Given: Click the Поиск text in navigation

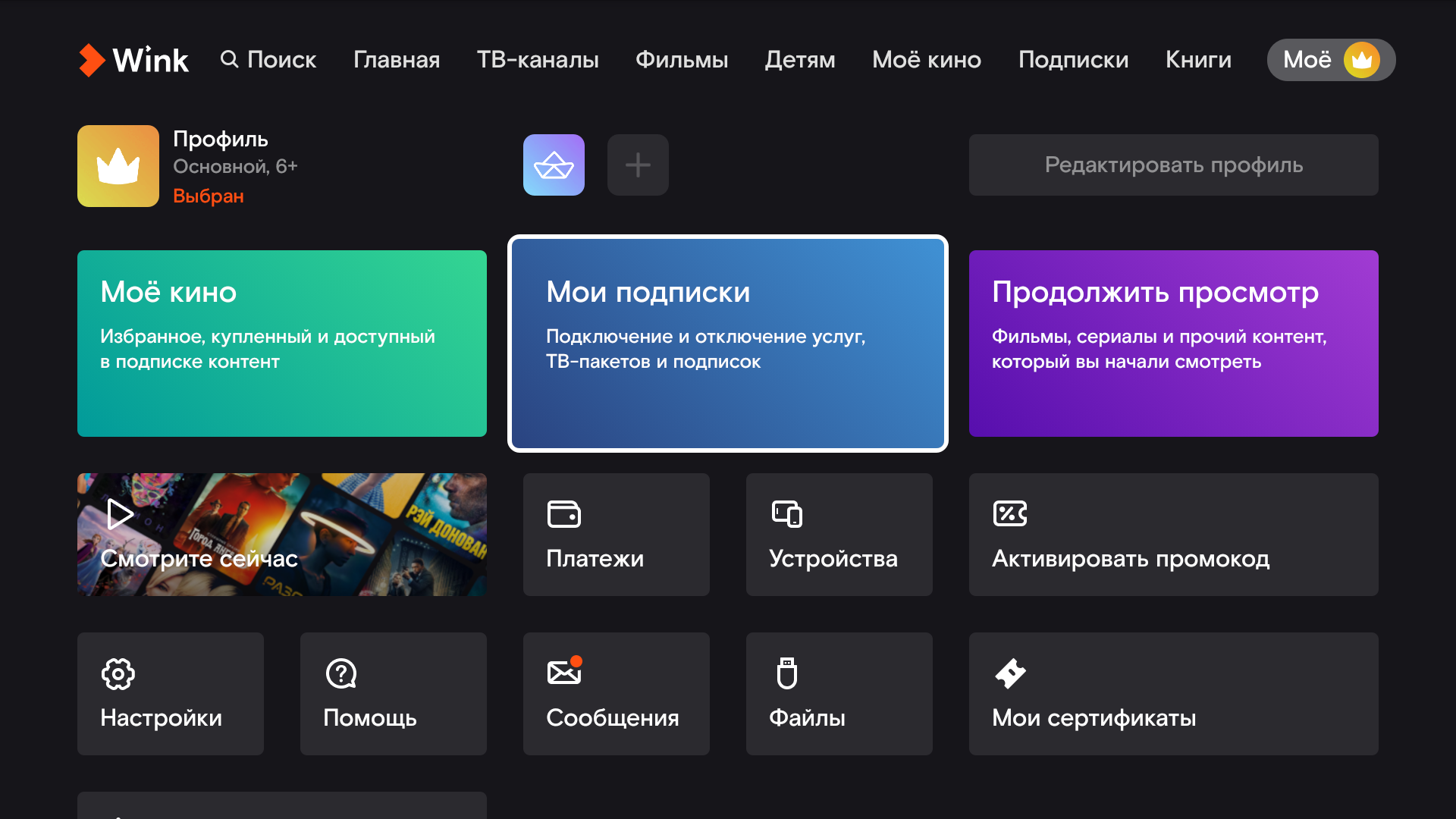Looking at the screenshot, I should (281, 60).
